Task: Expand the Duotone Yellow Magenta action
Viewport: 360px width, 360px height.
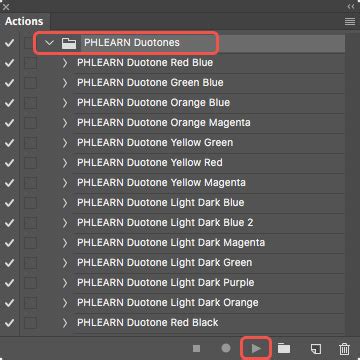Action: [x=65, y=183]
